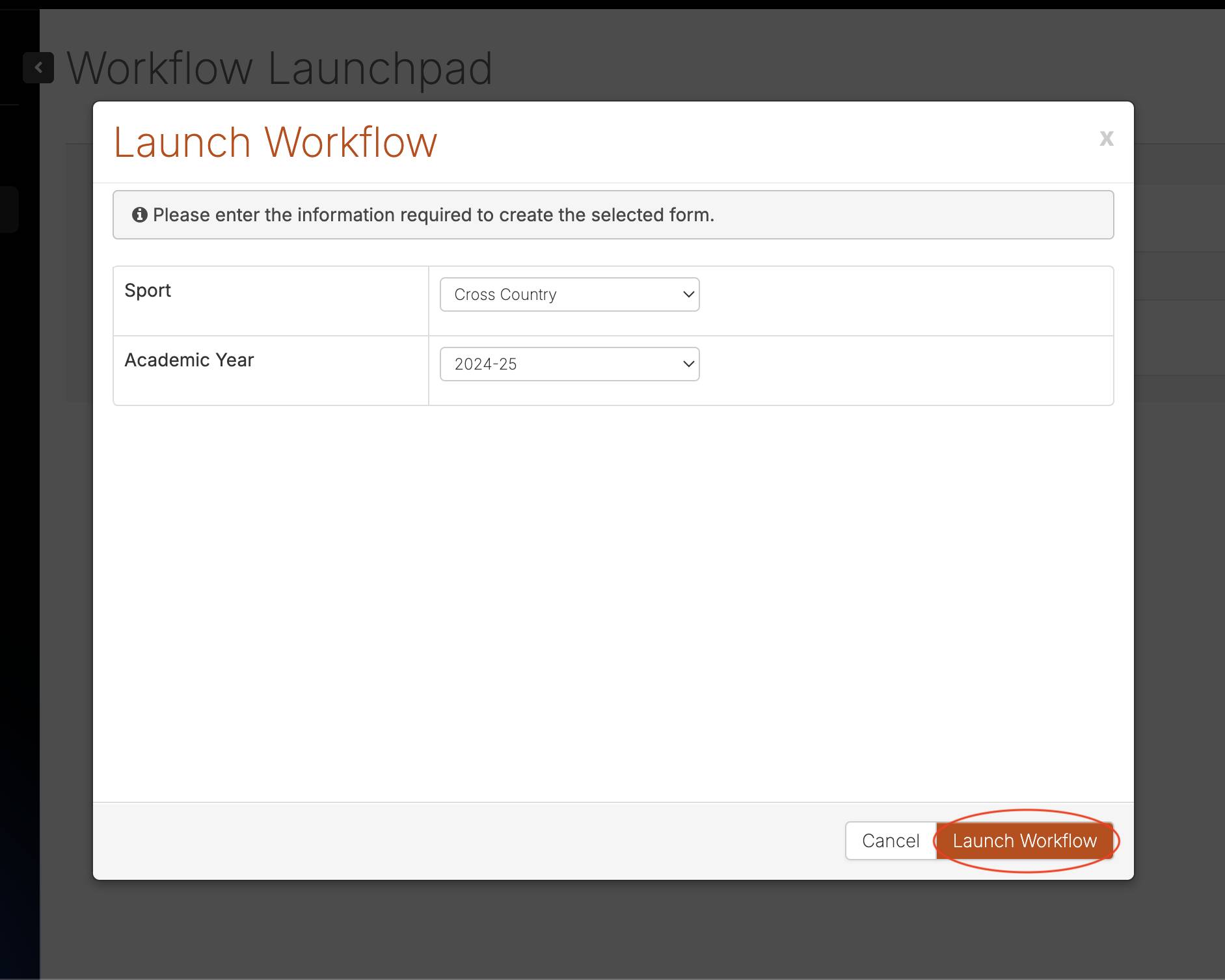Click the Cancel button
The width and height of the screenshot is (1225, 980).
[x=891, y=840]
